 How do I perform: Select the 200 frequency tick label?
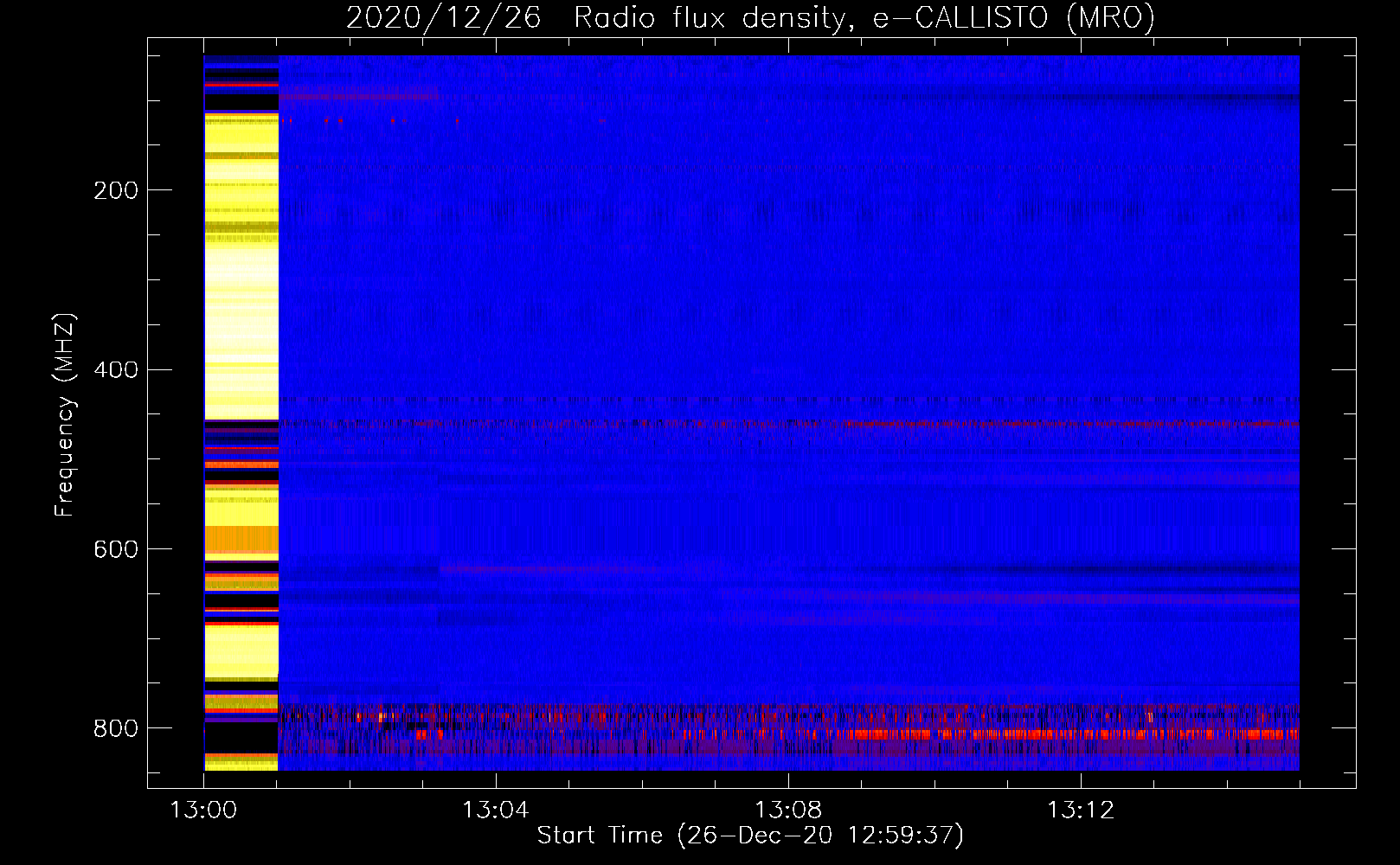[x=116, y=190]
